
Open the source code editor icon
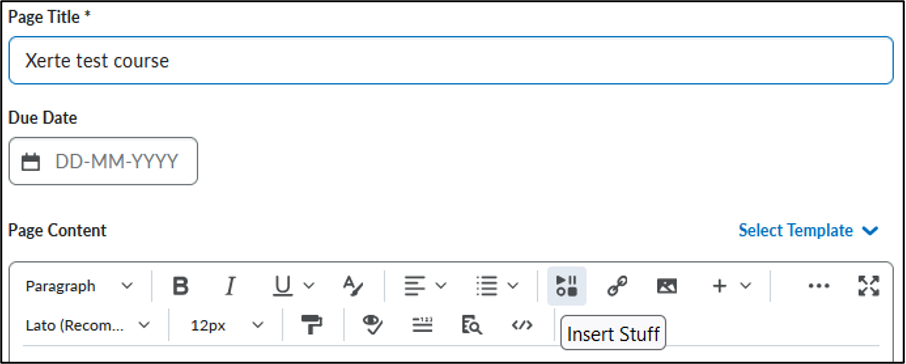(522, 325)
